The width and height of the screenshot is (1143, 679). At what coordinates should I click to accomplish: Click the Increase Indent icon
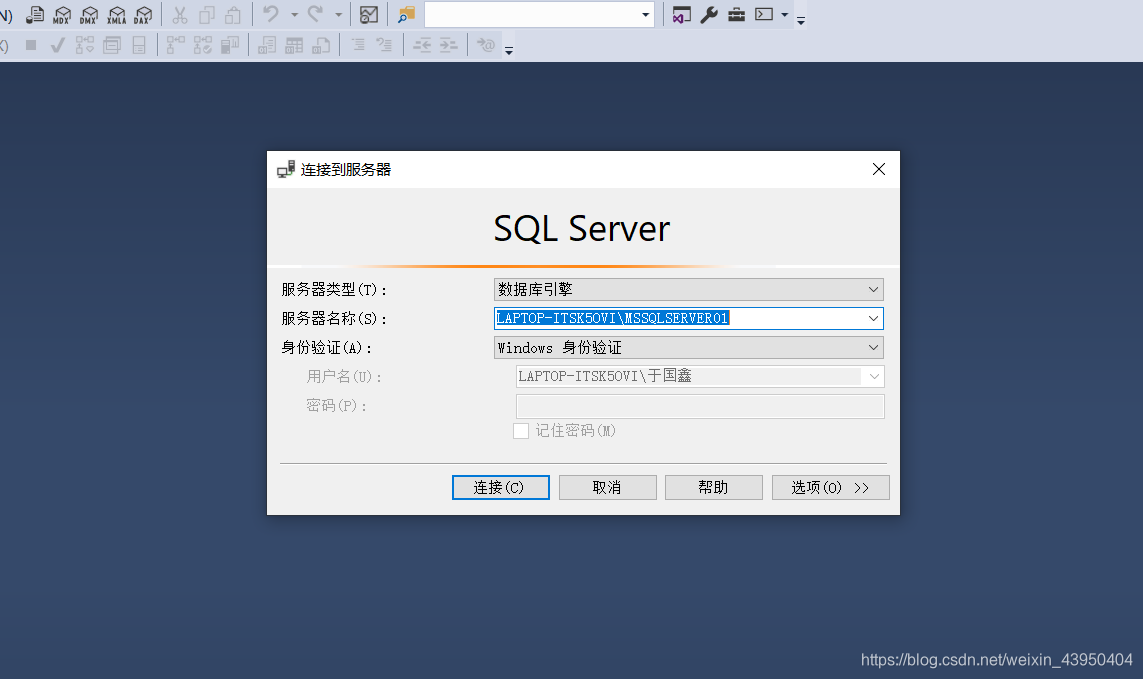click(x=448, y=45)
